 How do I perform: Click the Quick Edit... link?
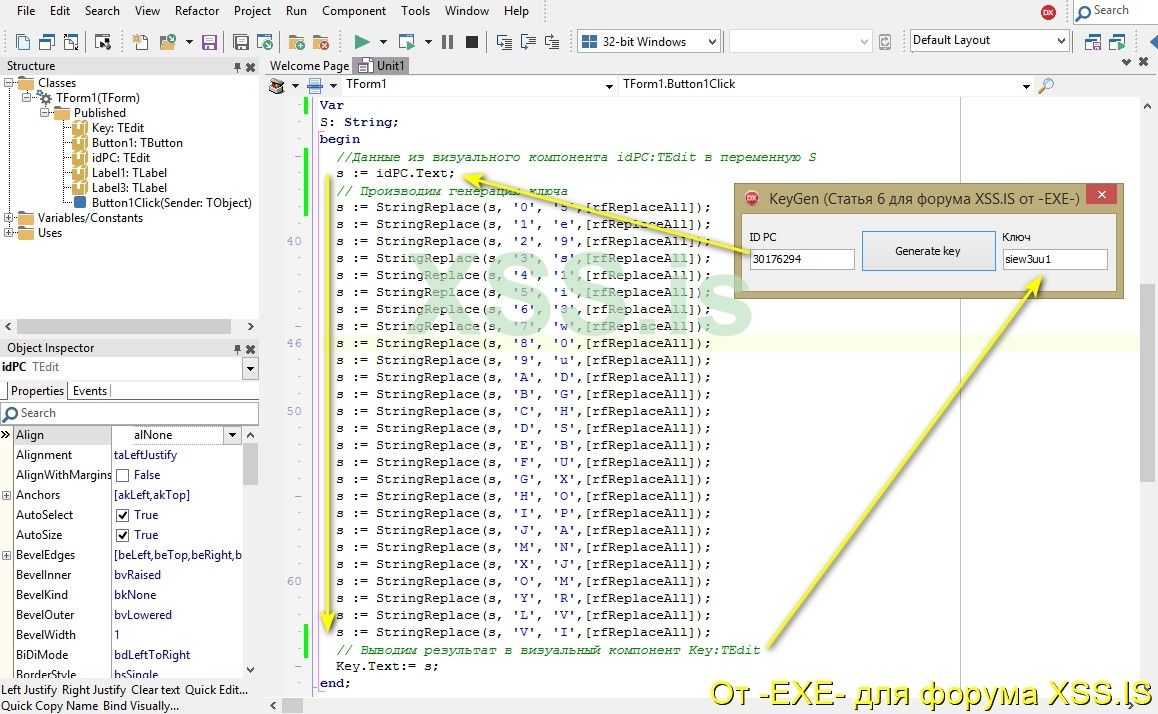[x=216, y=689]
